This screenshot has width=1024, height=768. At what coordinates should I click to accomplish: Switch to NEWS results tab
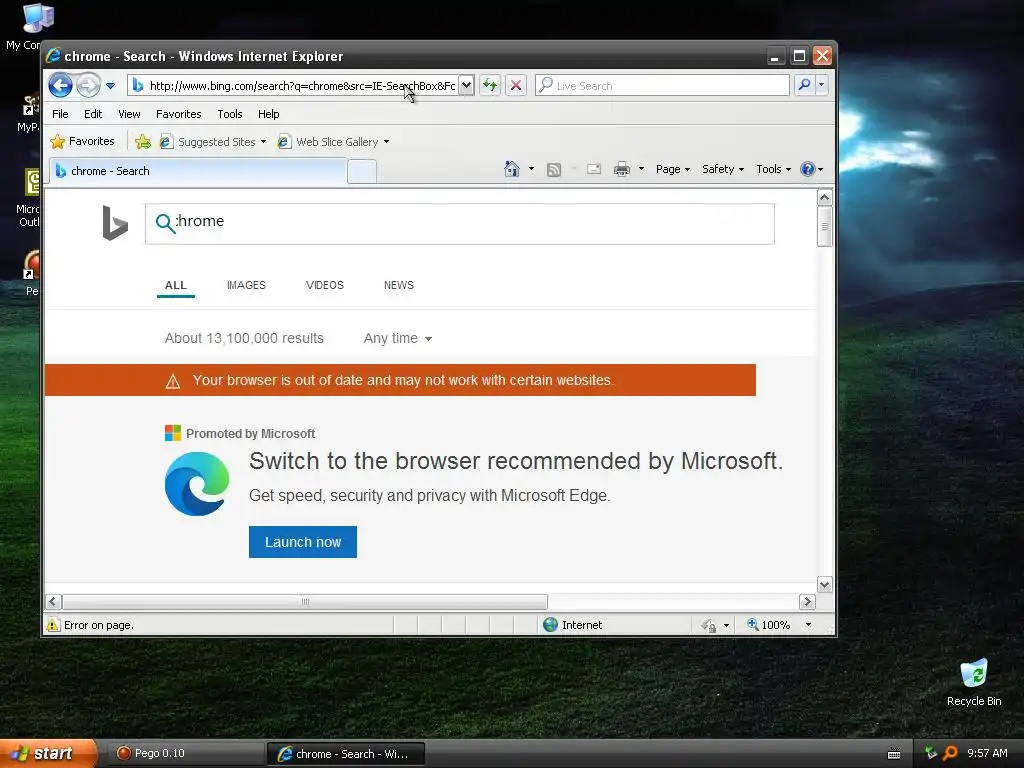tap(399, 285)
